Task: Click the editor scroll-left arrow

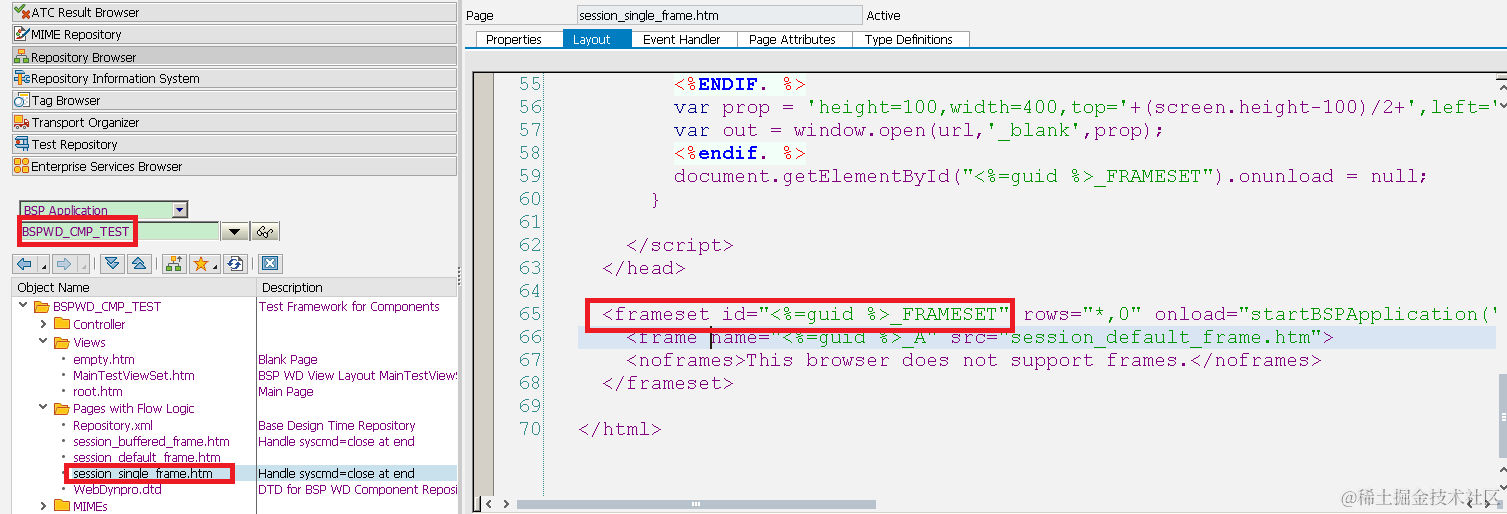Action: [489, 504]
